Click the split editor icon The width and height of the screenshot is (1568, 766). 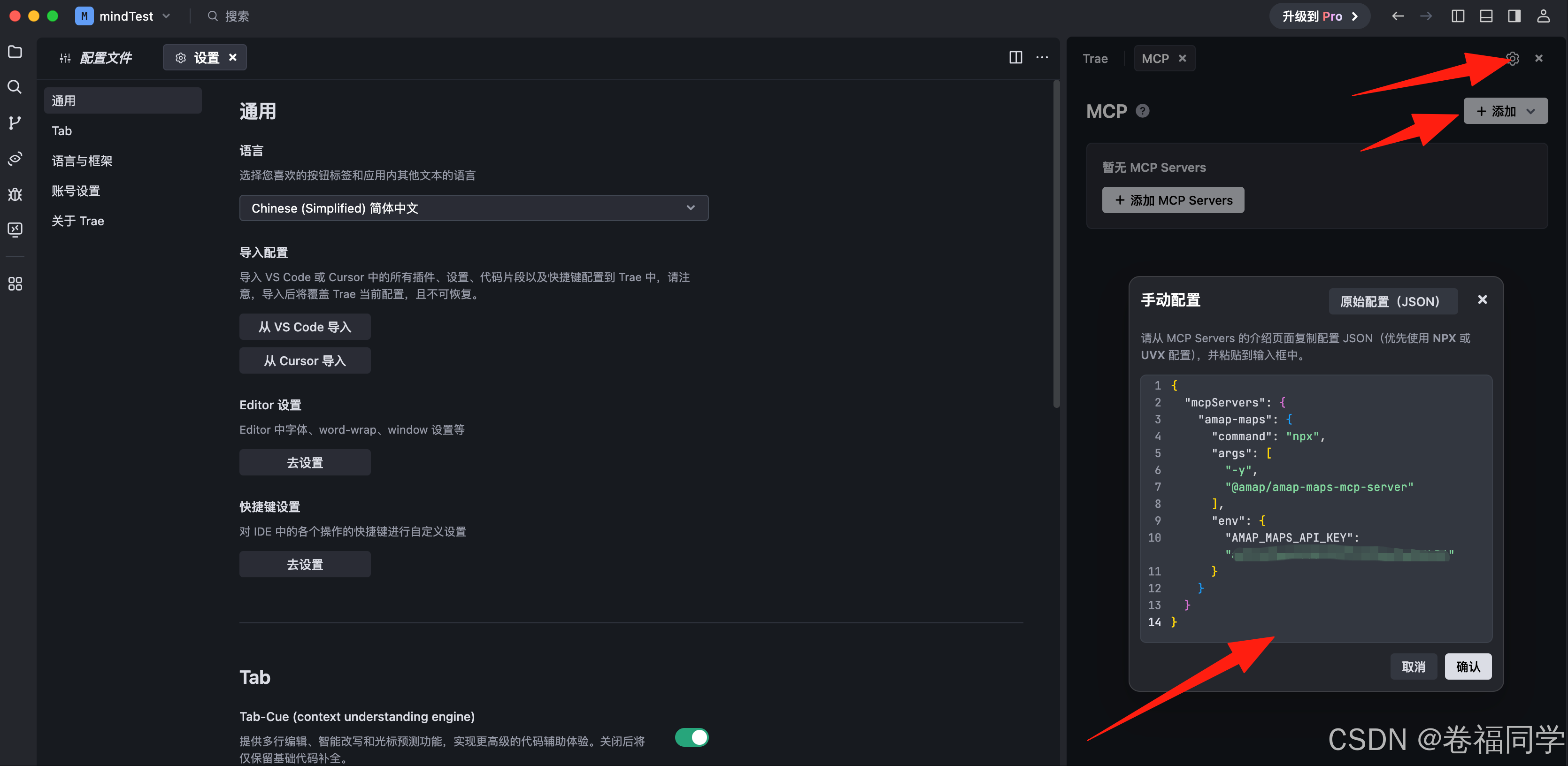pyautogui.click(x=1015, y=57)
